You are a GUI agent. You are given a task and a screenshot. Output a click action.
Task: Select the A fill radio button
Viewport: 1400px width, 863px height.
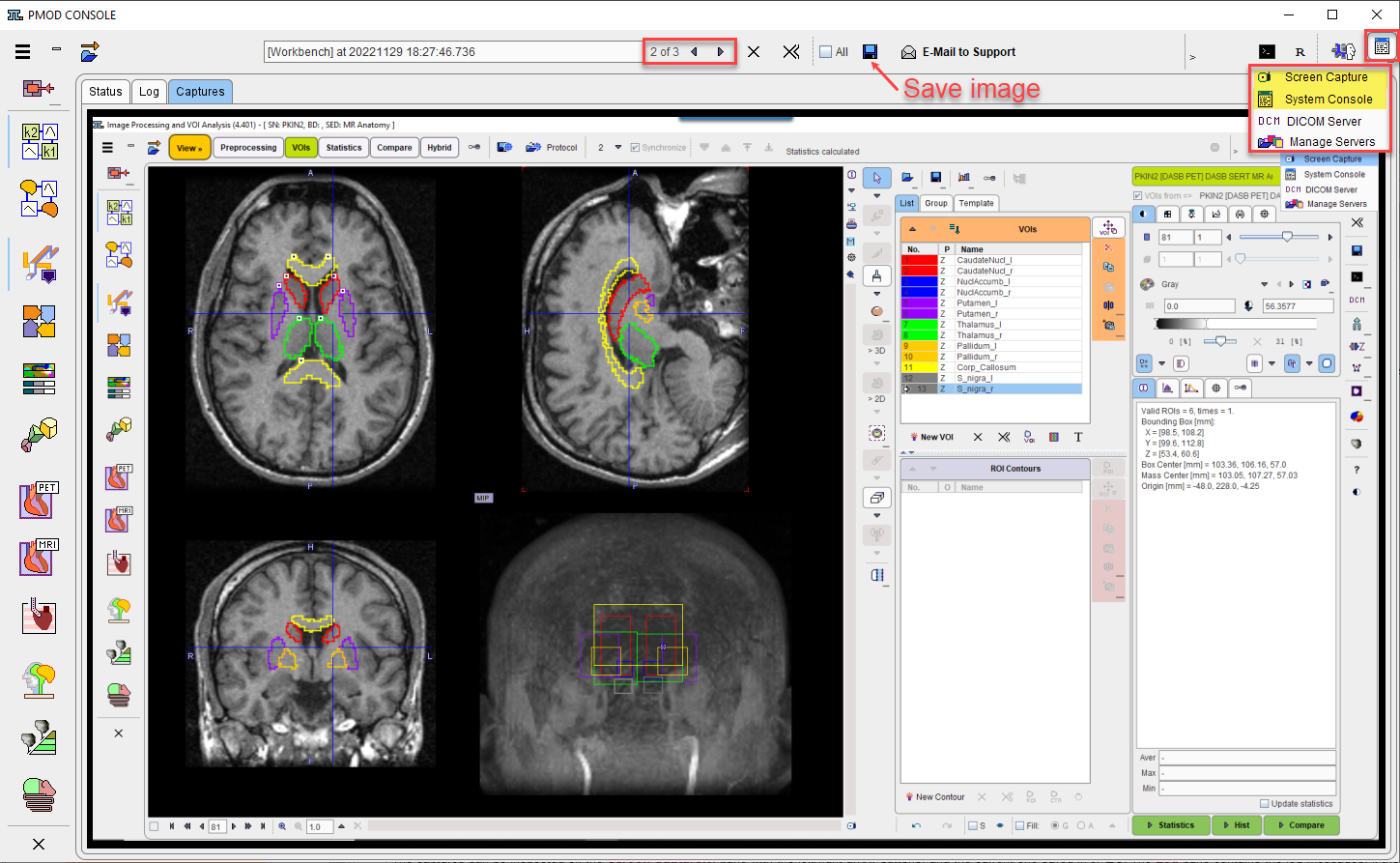[x=1080, y=825]
